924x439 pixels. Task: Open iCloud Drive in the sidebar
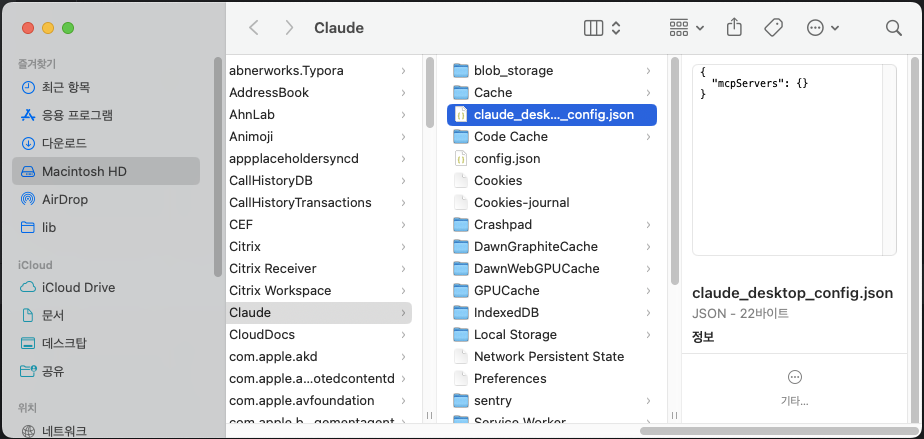(106, 288)
